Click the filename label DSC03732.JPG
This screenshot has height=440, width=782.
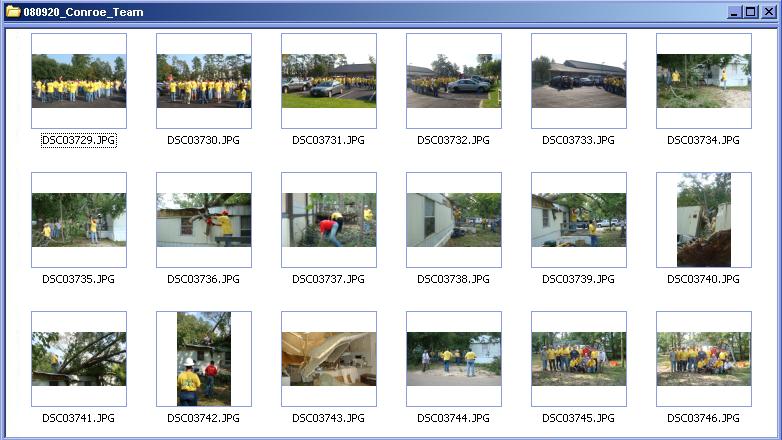pyautogui.click(x=453, y=140)
